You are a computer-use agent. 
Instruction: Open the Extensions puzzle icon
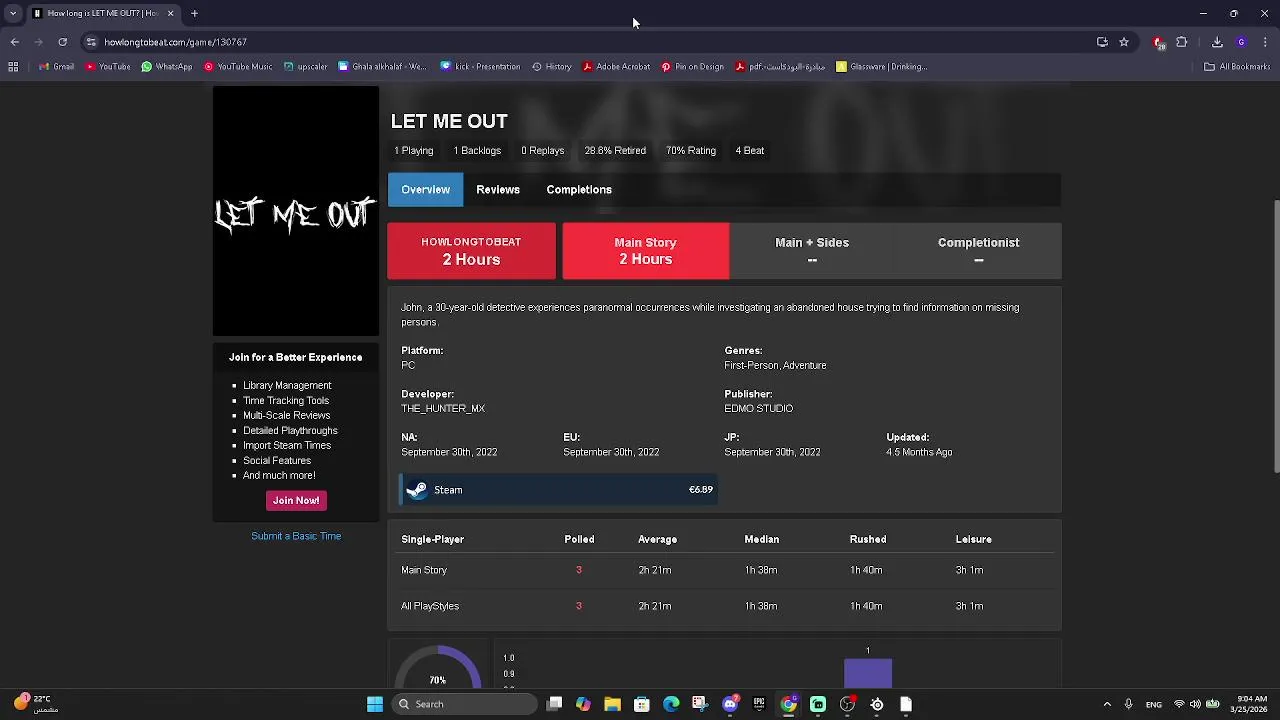(x=1182, y=42)
